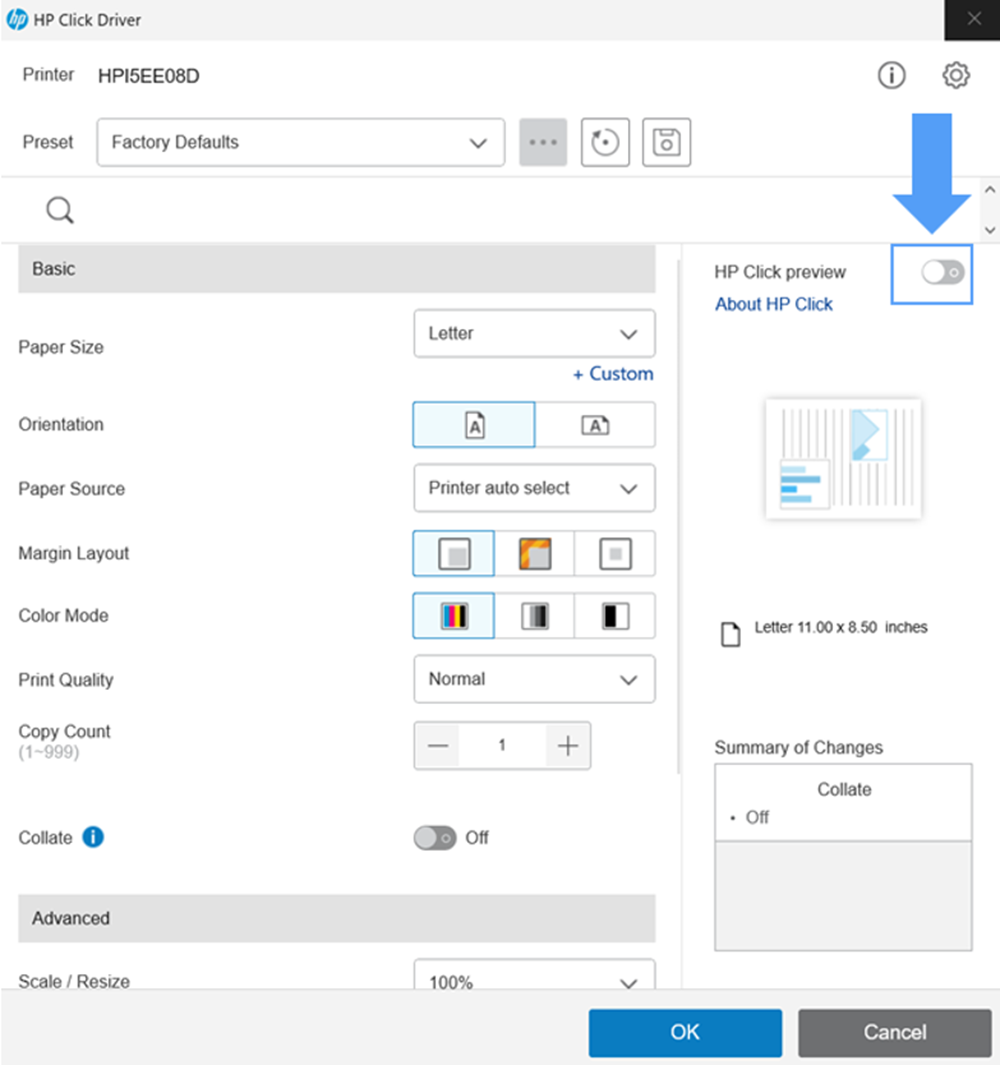Click the printer information icon
This screenshot has height=1065, width=1000.
coord(891,76)
